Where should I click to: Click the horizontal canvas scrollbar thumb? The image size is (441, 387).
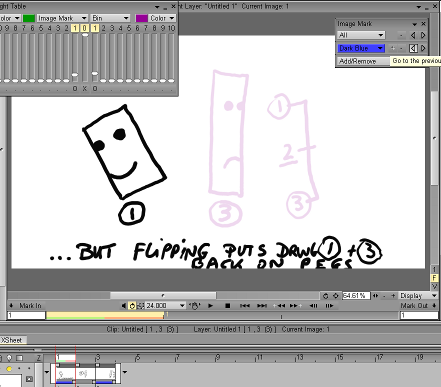[x=163, y=295]
